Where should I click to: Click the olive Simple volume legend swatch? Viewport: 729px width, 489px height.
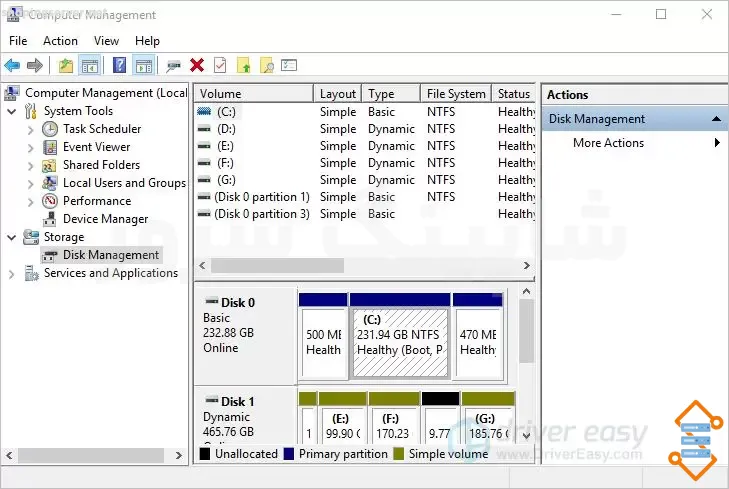pos(398,454)
